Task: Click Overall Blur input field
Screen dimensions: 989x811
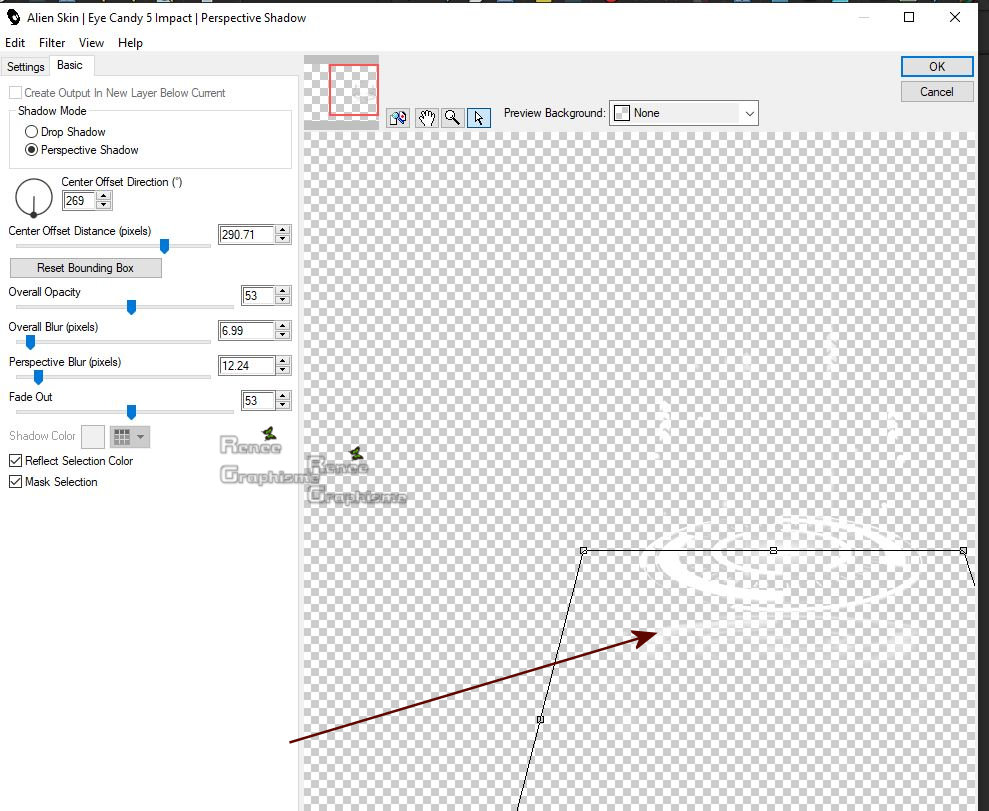Action: [247, 330]
